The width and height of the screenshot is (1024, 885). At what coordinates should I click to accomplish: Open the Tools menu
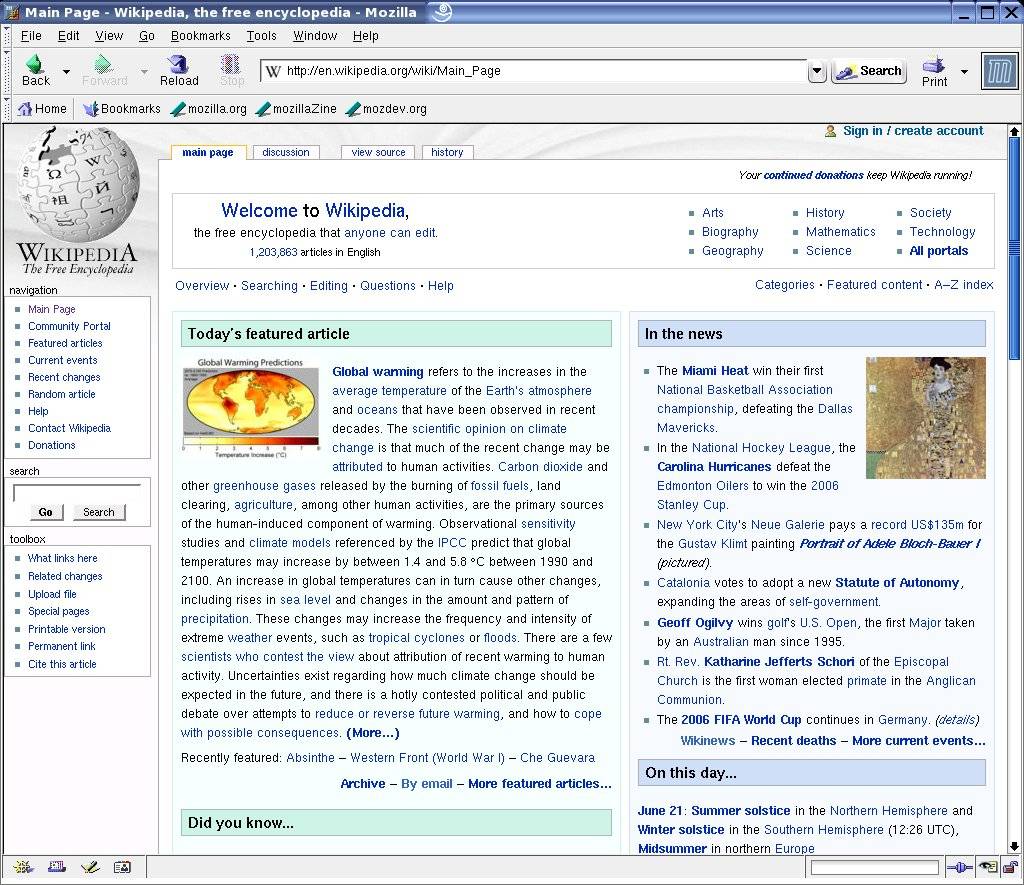(x=261, y=36)
